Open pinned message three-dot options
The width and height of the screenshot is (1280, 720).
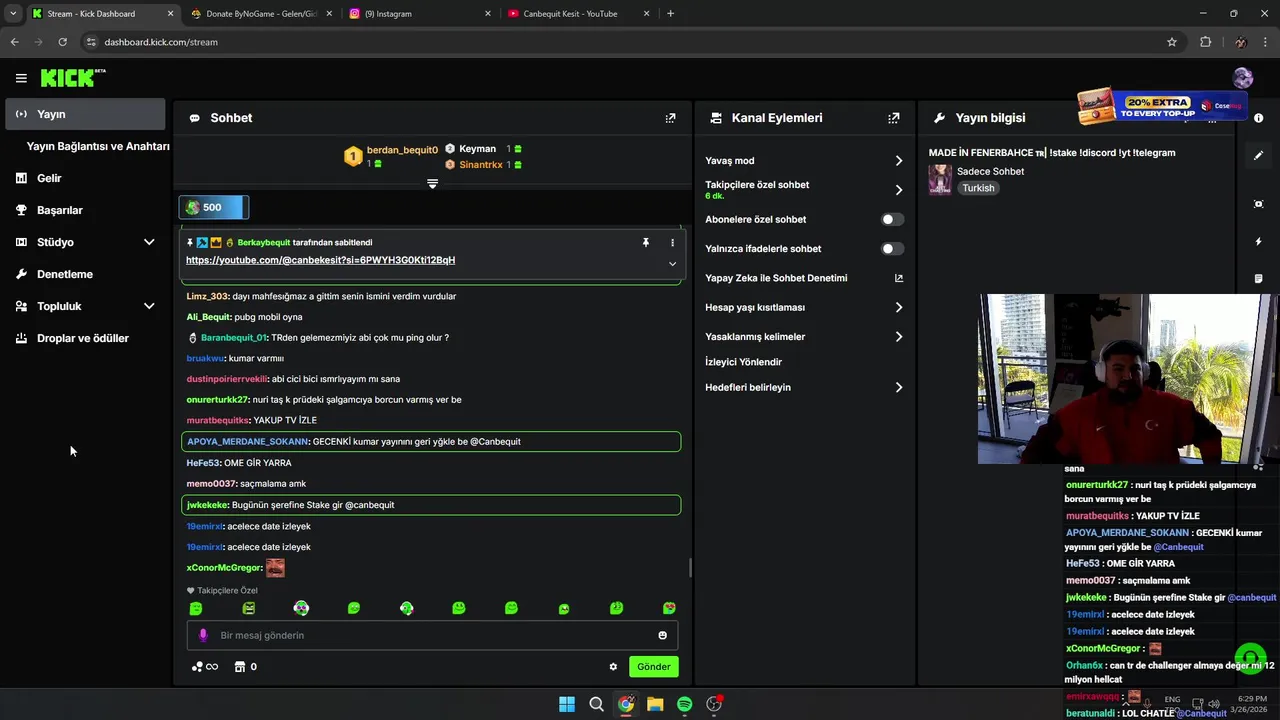click(x=672, y=243)
